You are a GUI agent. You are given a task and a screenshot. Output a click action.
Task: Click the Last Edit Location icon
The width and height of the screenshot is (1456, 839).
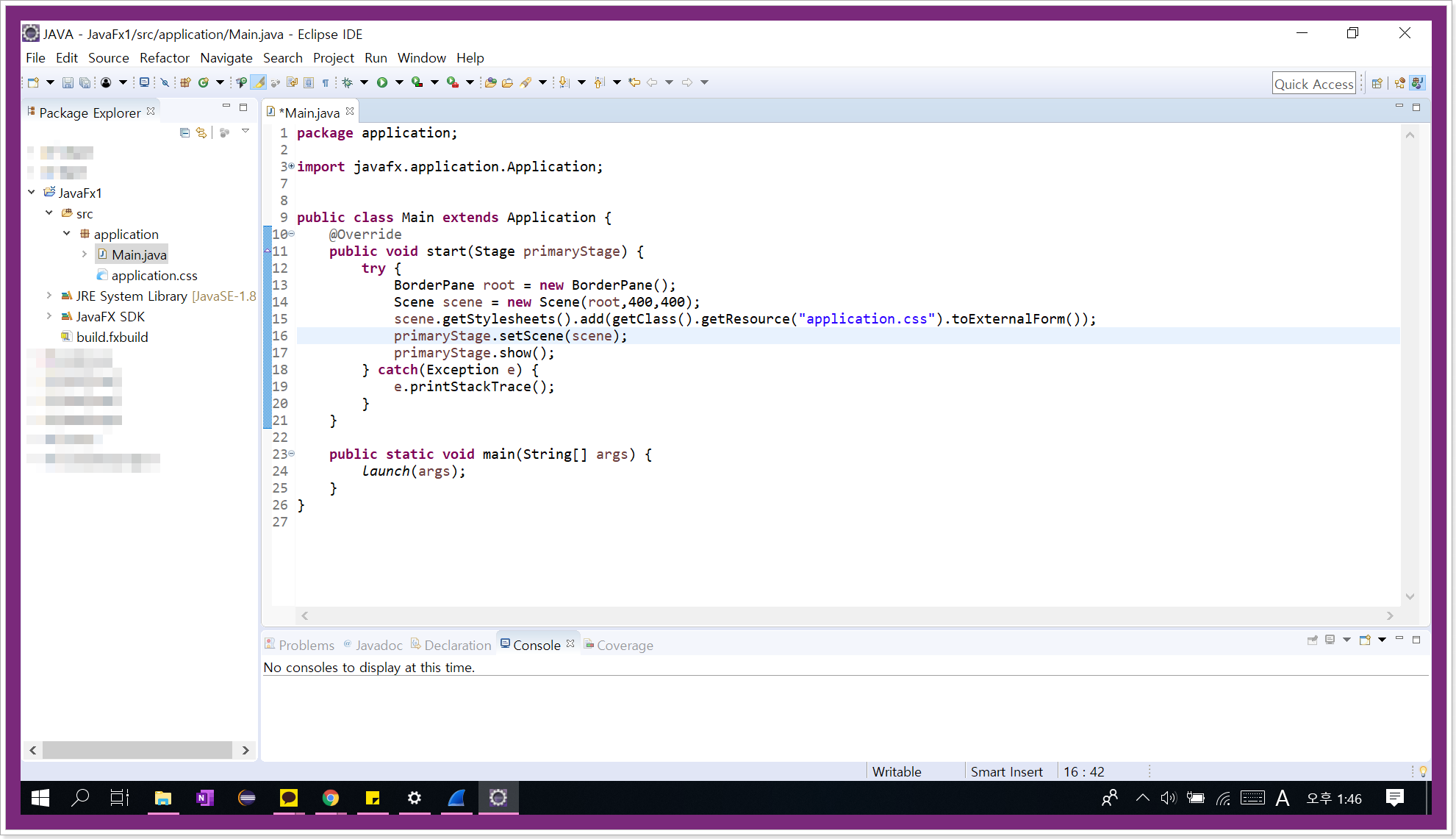tap(634, 82)
